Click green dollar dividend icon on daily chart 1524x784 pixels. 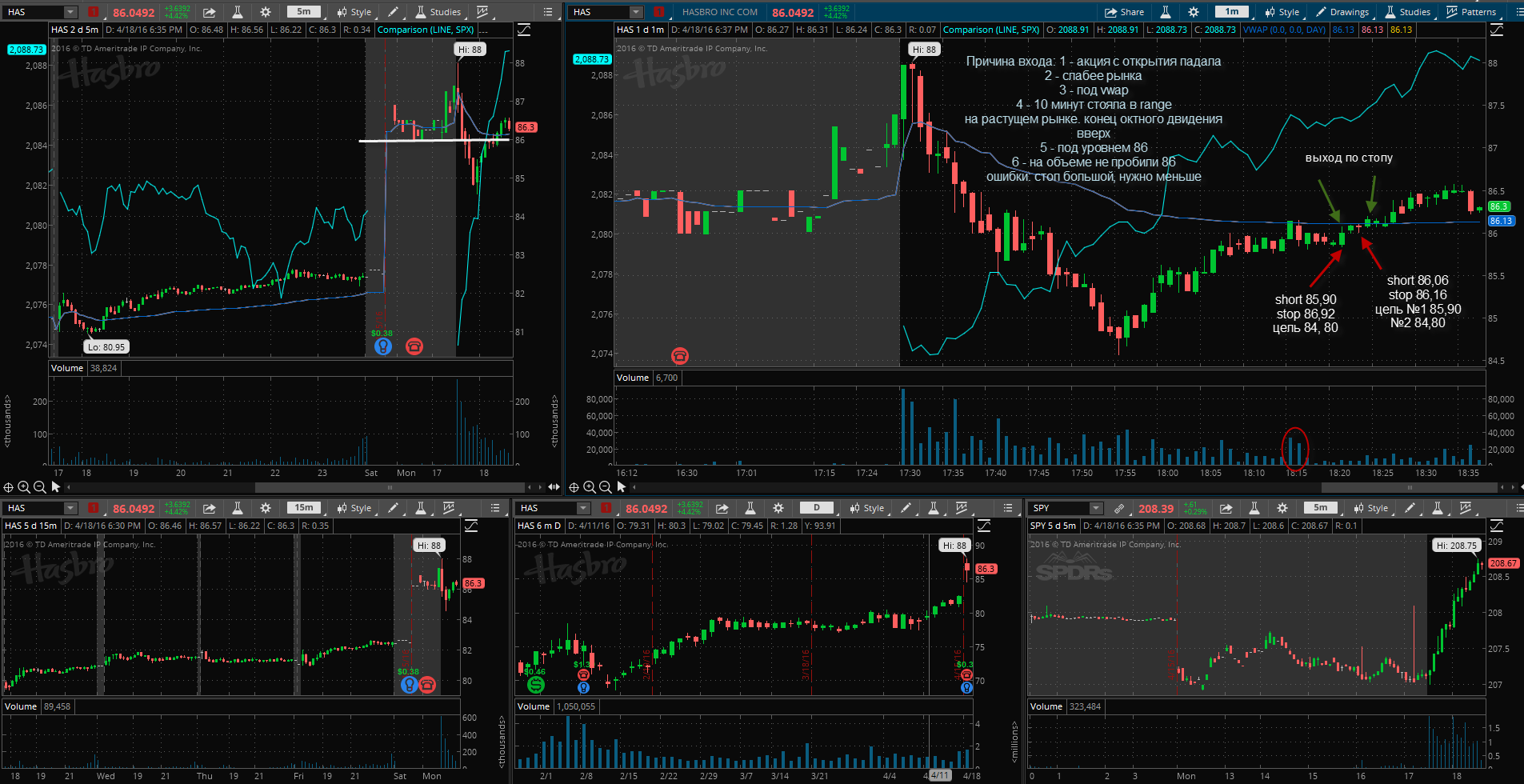click(536, 685)
